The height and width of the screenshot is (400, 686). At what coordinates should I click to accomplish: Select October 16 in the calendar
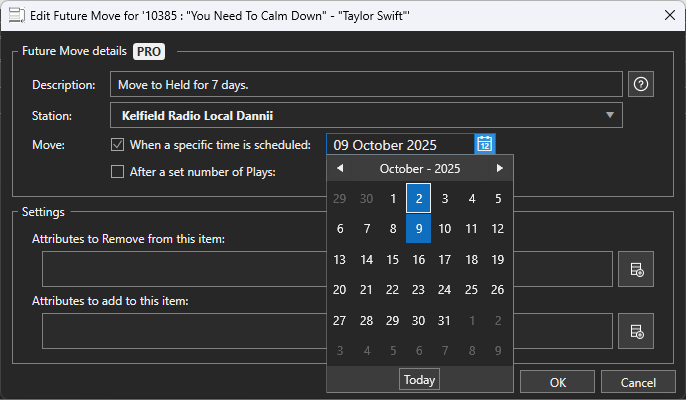(x=419, y=260)
